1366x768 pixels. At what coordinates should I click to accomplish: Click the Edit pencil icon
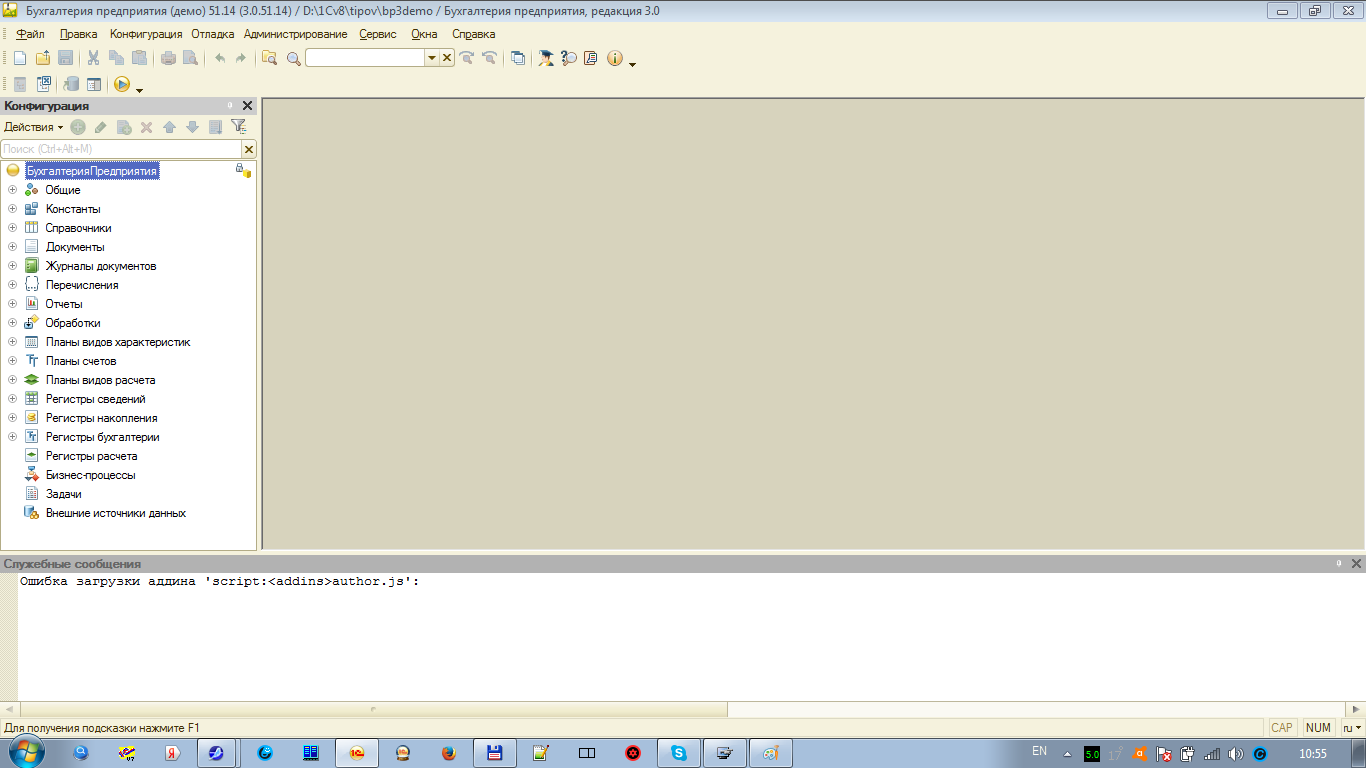100,127
